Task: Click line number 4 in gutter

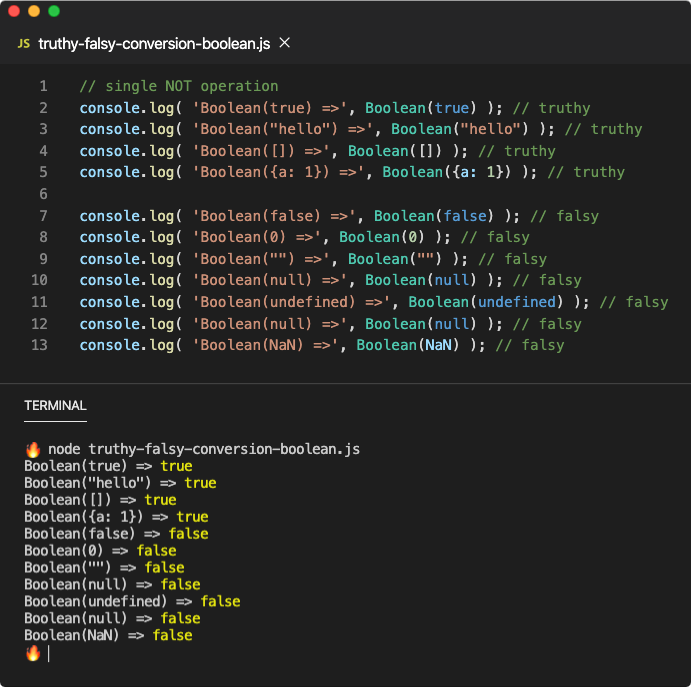Action: pos(43,151)
